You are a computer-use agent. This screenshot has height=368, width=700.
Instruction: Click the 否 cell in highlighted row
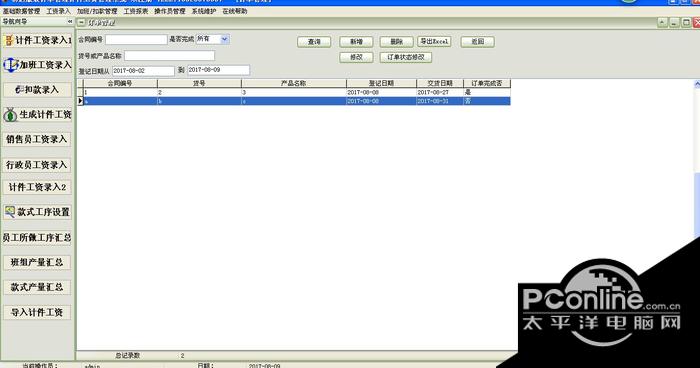pos(487,101)
